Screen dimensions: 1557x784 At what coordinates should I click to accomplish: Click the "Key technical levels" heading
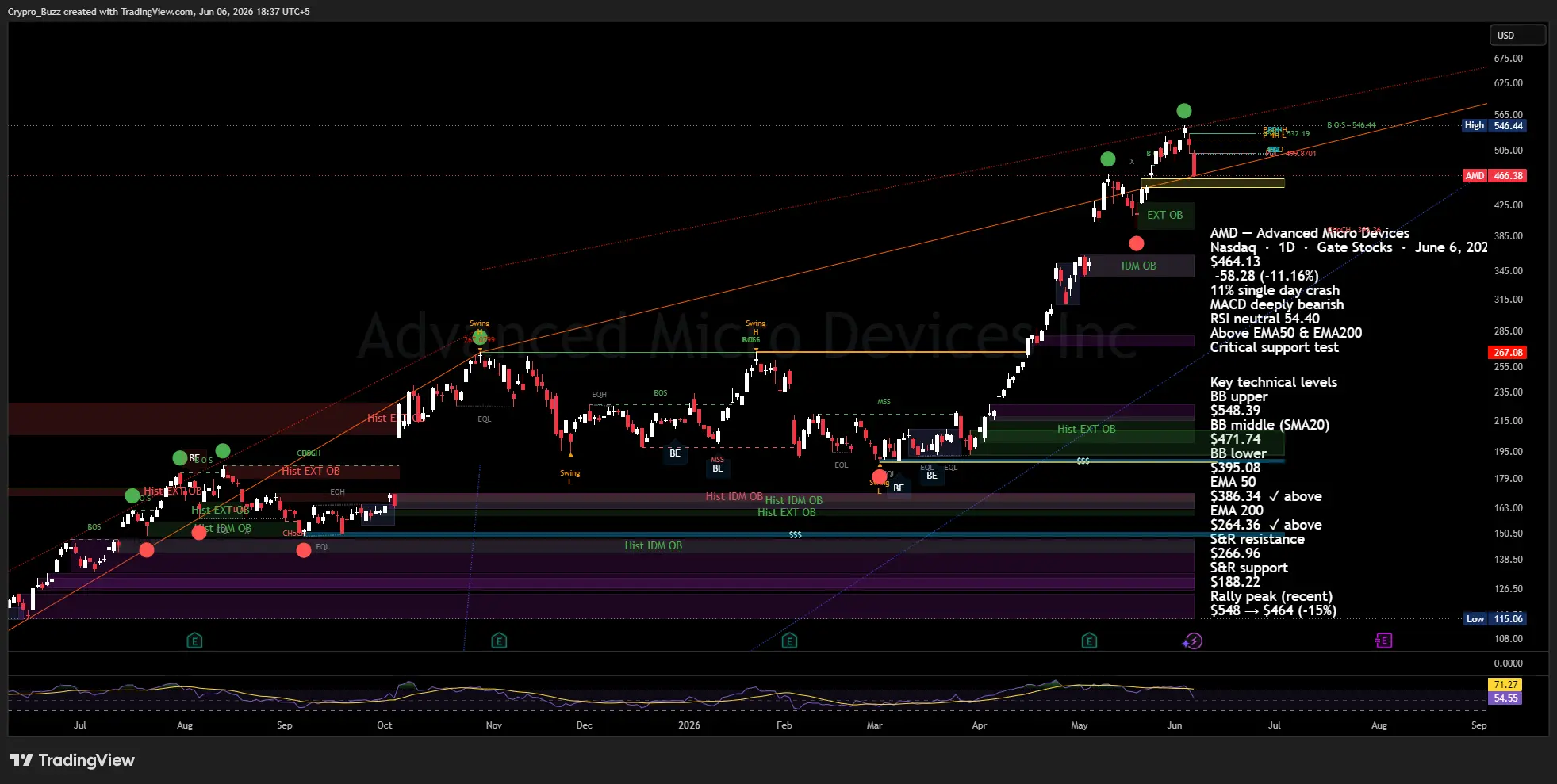[x=1274, y=382]
